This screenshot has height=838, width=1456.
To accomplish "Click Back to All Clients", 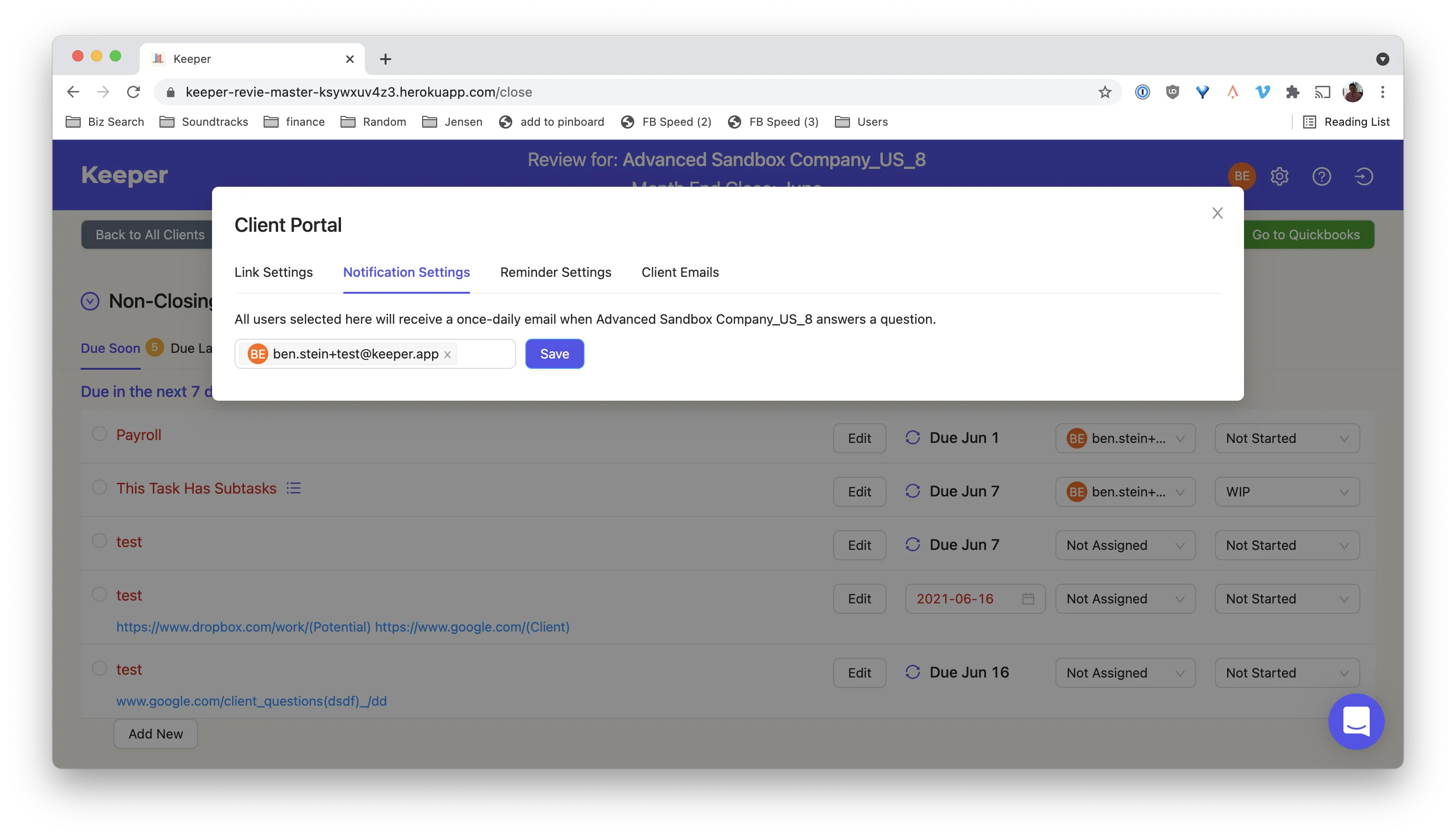I will coord(150,235).
